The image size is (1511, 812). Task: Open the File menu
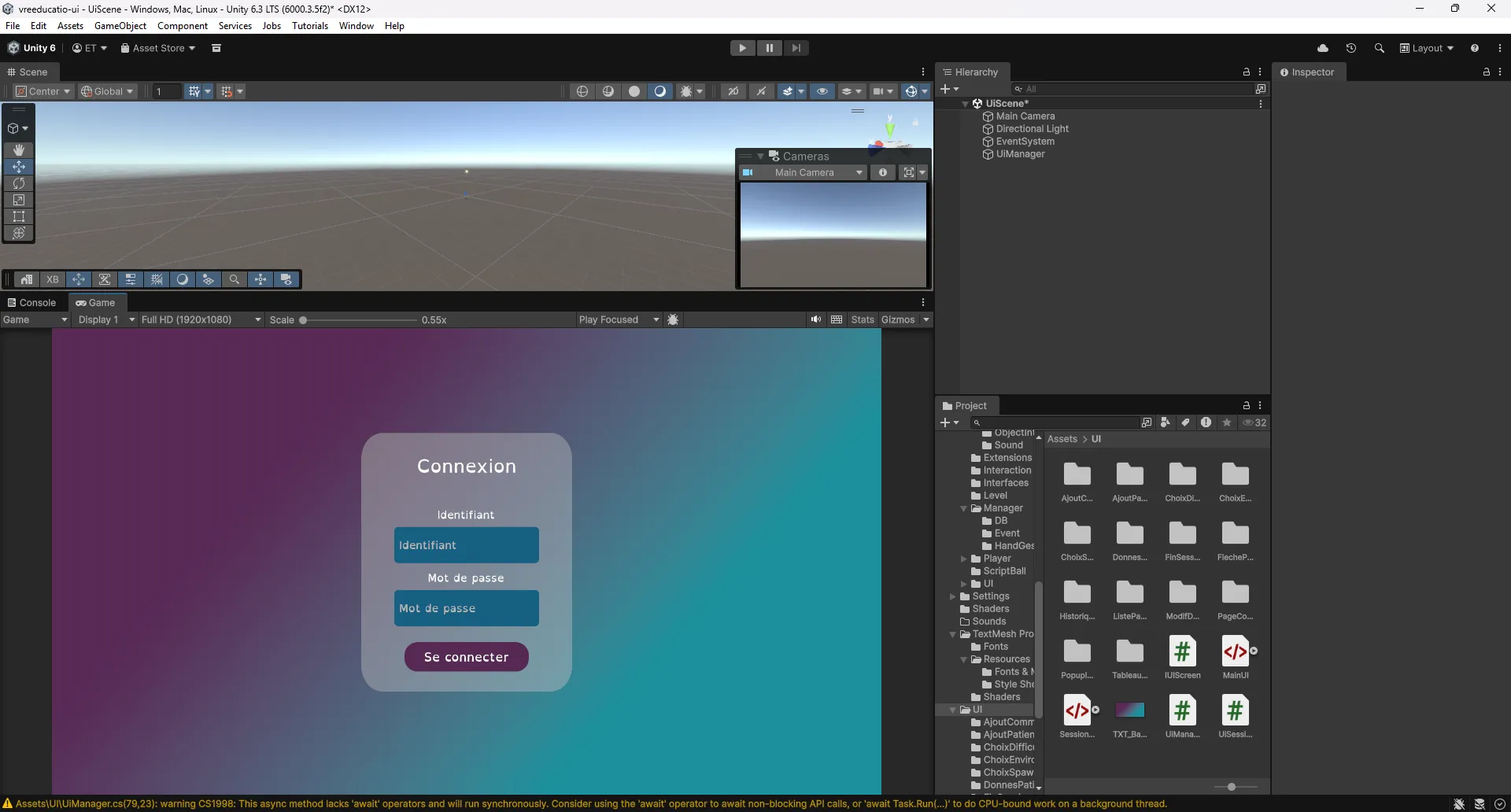click(13, 26)
